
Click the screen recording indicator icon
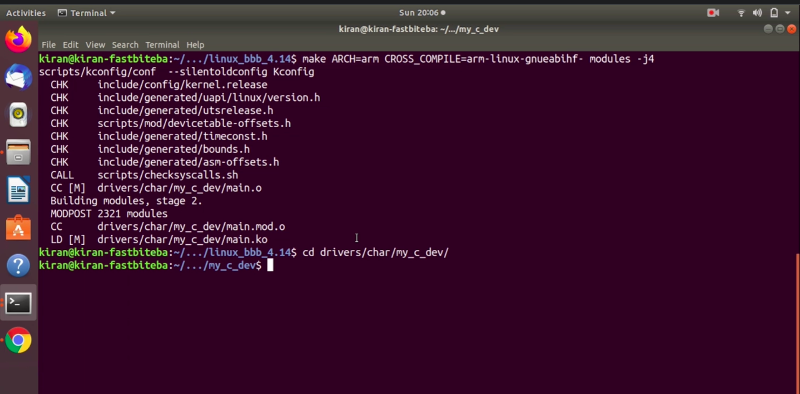click(x=713, y=13)
